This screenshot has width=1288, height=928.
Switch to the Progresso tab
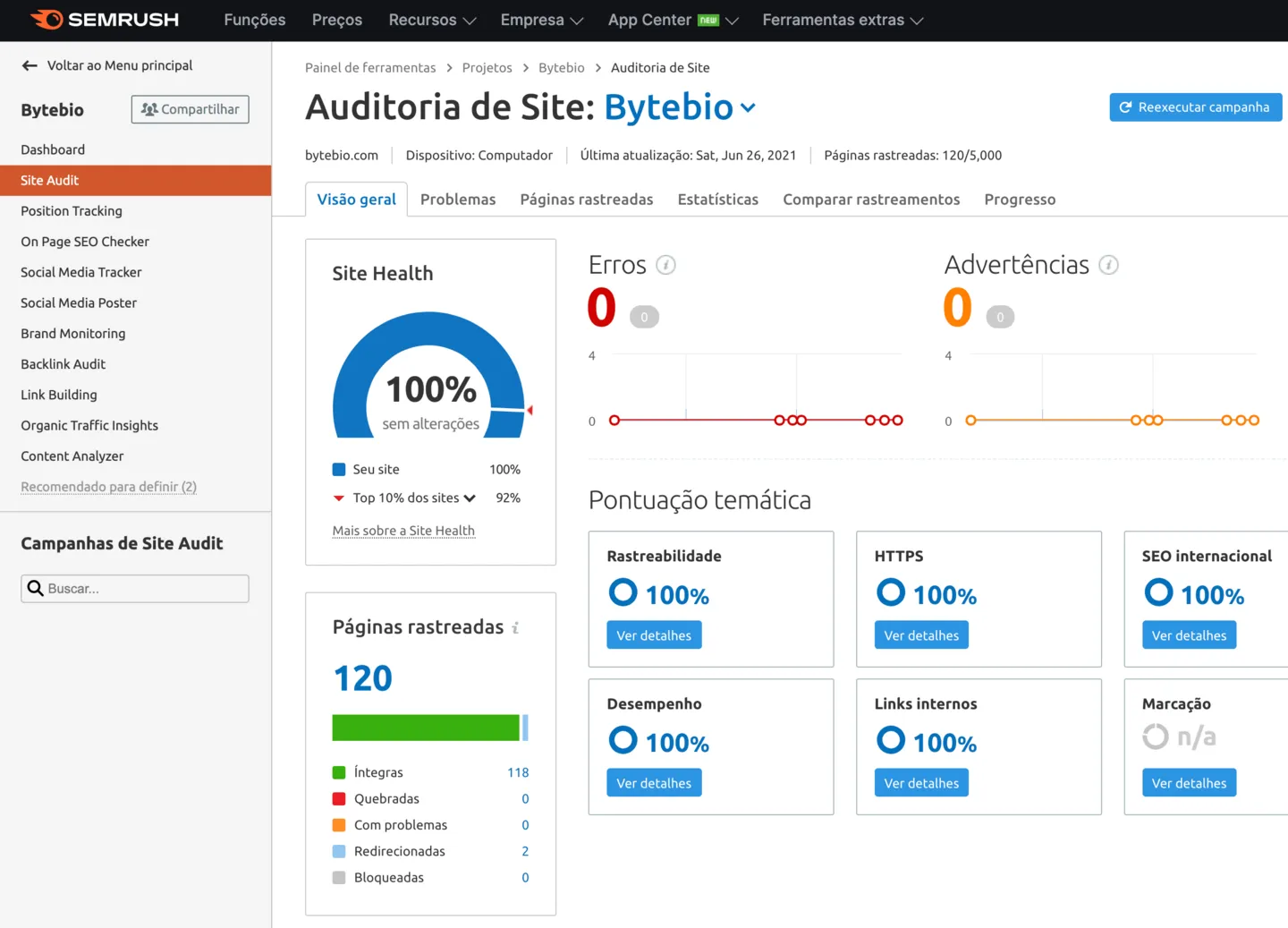click(1020, 200)
